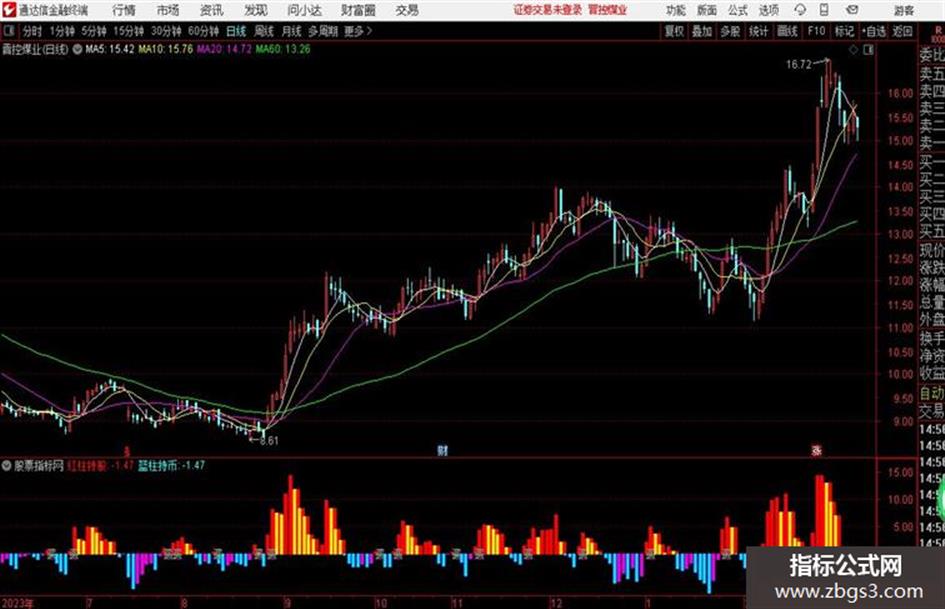Image resolution: width=945 pixels, height=609 pixels.
Task: Click the 2023年 date axis label
Action: coord(17,603)
